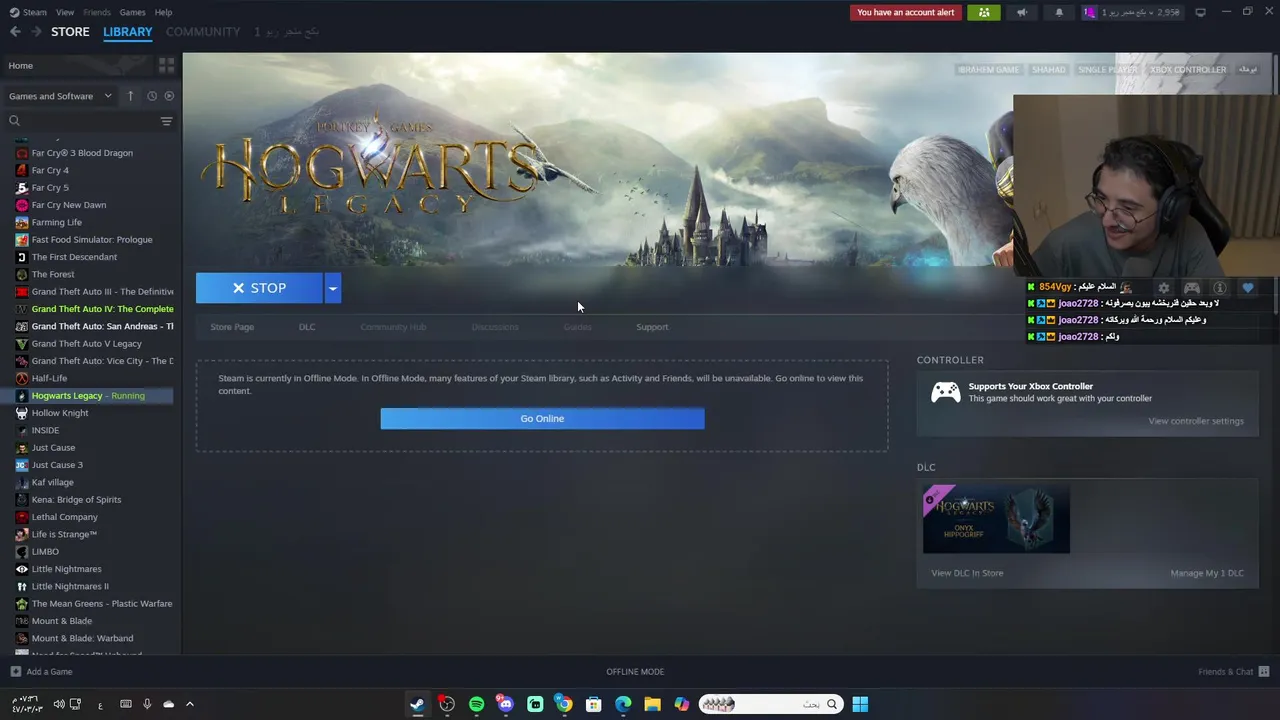Open advanced library filter options icon
The height and width of the screenshot is (720, 1280).
166,121
